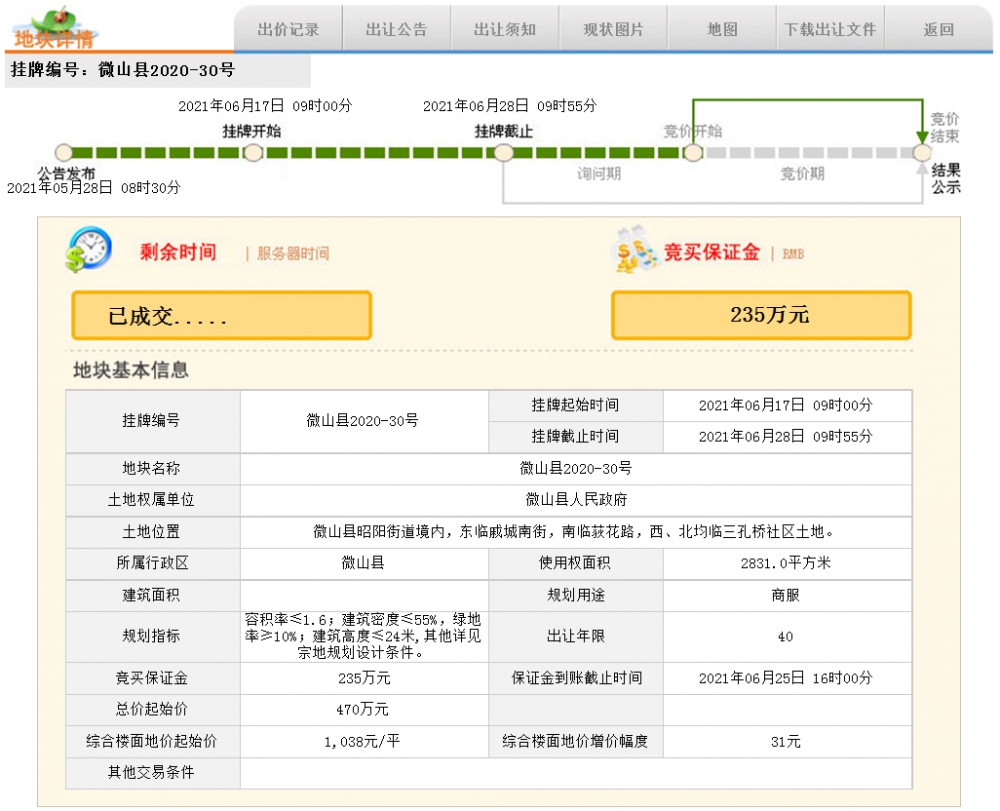Viewport: 1000px width, 811px height.
Task: Click the 挂牌截止时间 date value in table
Action: [x=786, y=436]
